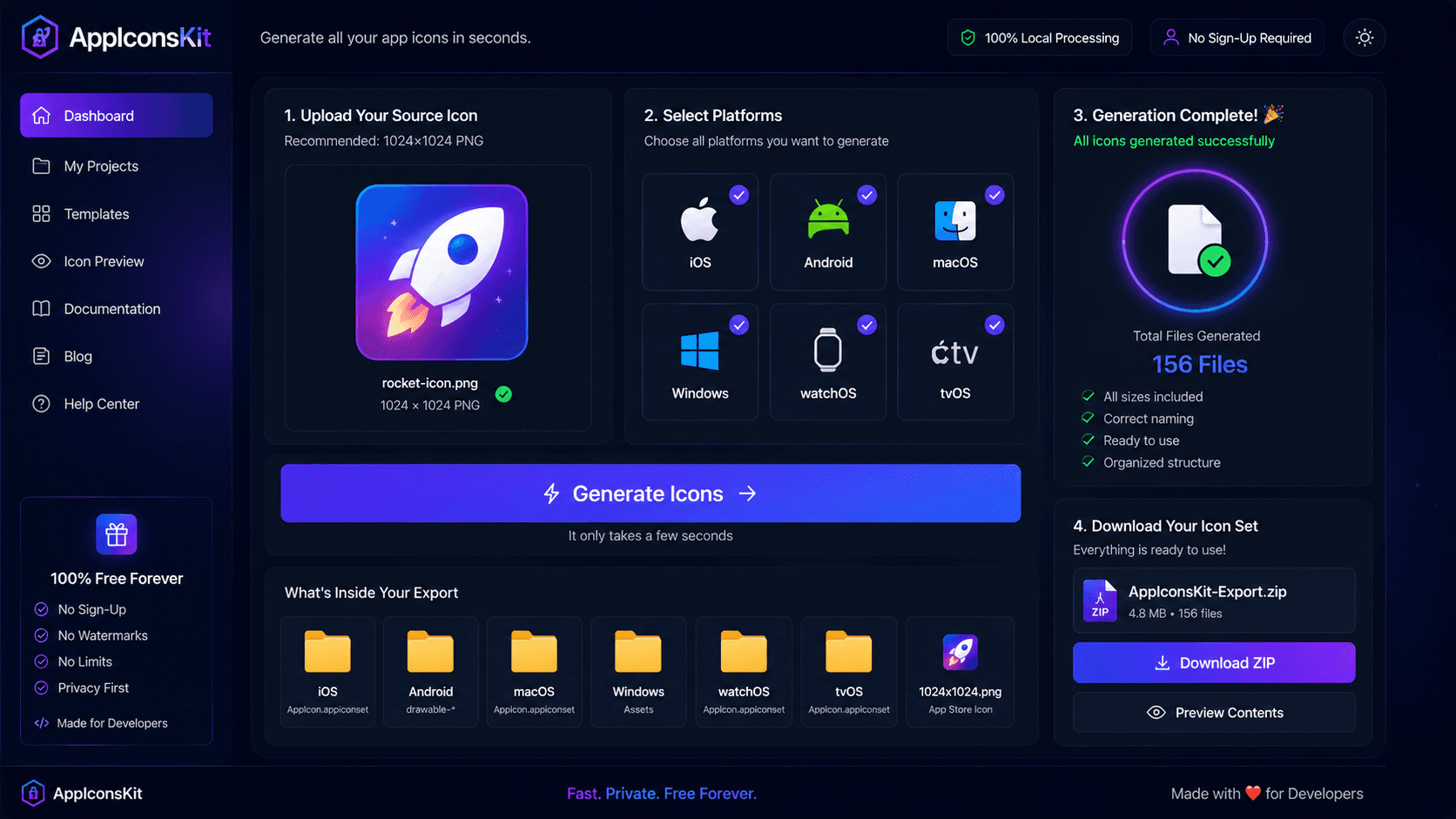Image resolution: width=1456 pixels, height=819 pixels.
Task: Open the iOS export folder
Action: tap(327, 672)
